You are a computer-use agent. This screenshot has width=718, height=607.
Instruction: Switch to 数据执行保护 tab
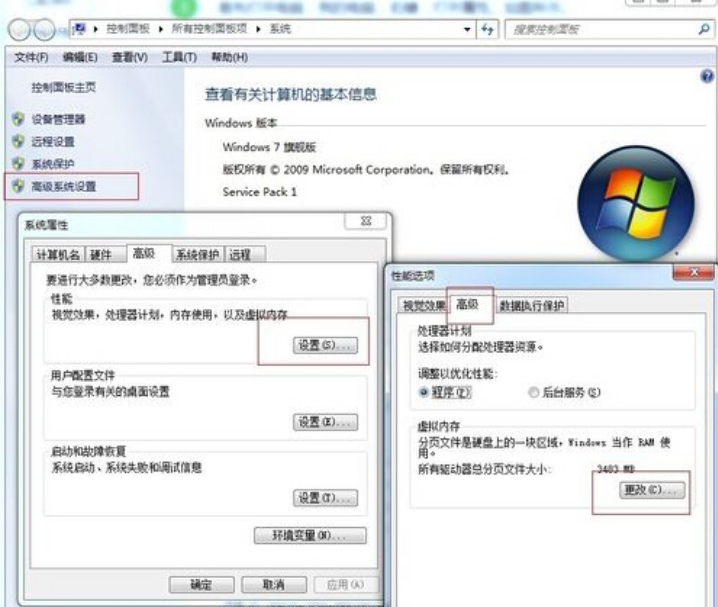[x=532, y=305]
